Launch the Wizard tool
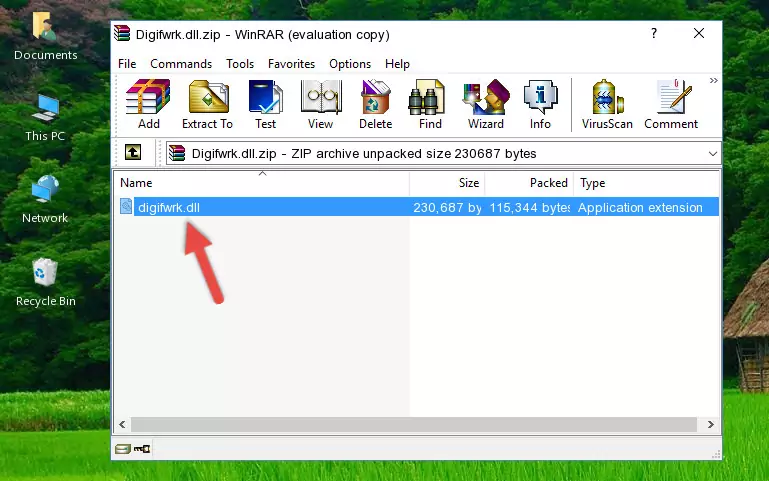This screenshot has width=769, height=481. [486, 104]
